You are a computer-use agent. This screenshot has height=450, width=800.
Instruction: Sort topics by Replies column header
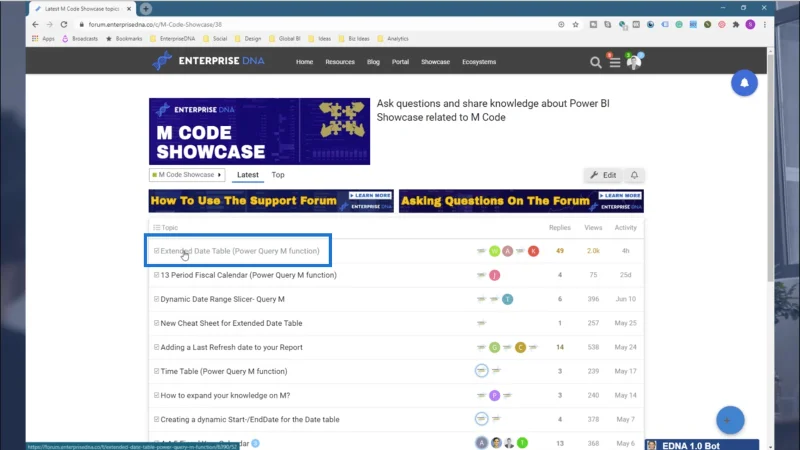click(x=560, y=228)
